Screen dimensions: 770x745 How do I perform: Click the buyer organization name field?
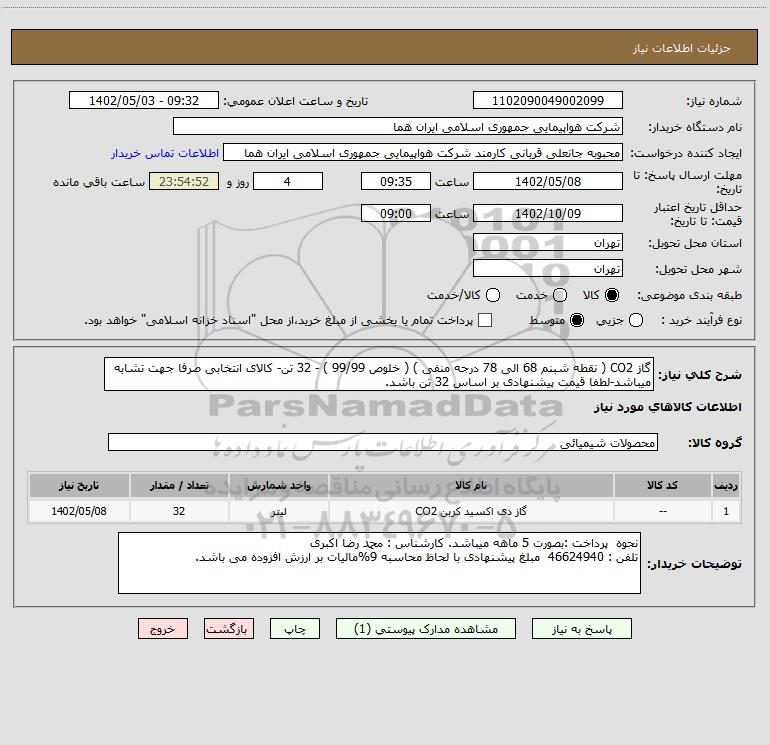(398, 127)
